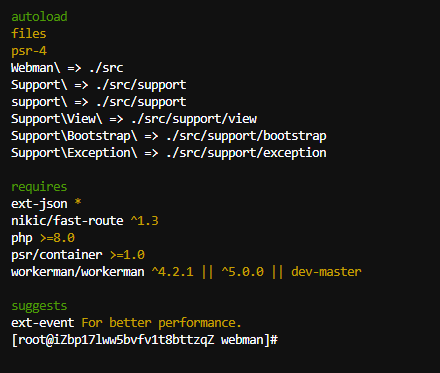Click after the shell prompt '#' symbol
Viewport: 440px width, 373px height.
click(283, 340)
